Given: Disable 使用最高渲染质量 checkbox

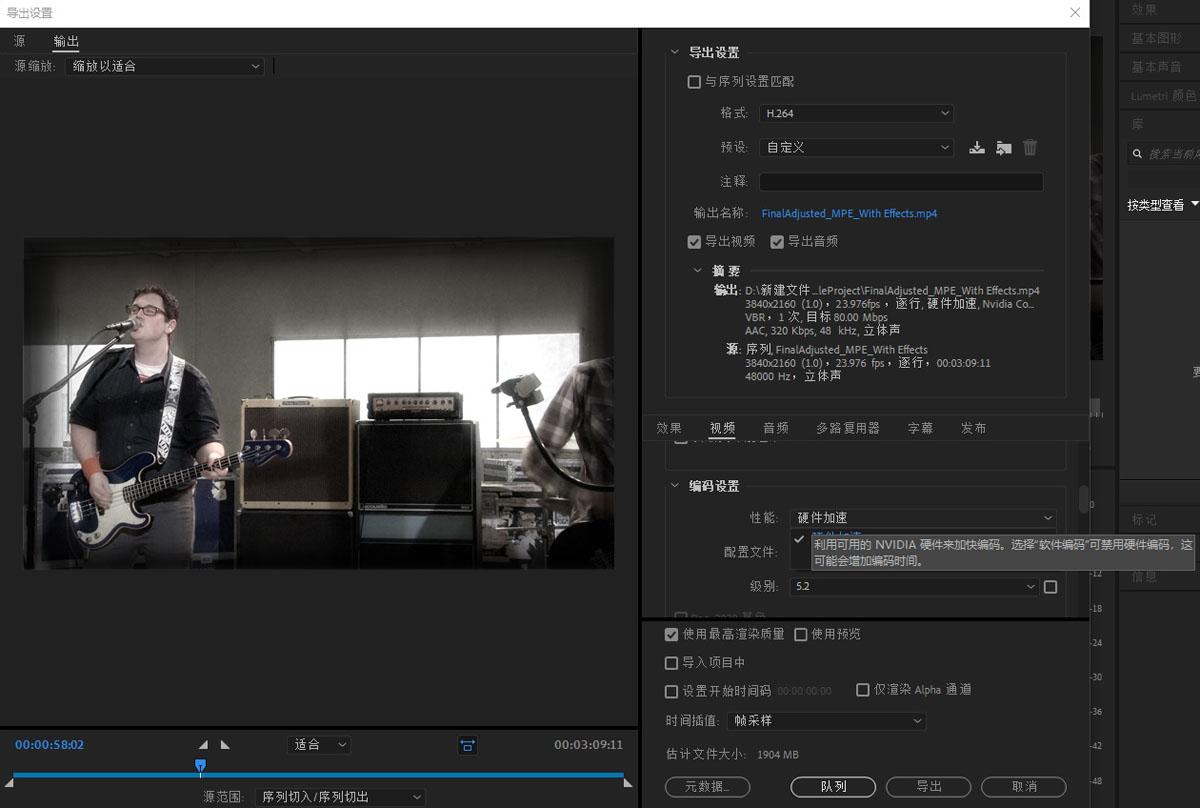Looking at the screenshot, I should pos(672,635).
